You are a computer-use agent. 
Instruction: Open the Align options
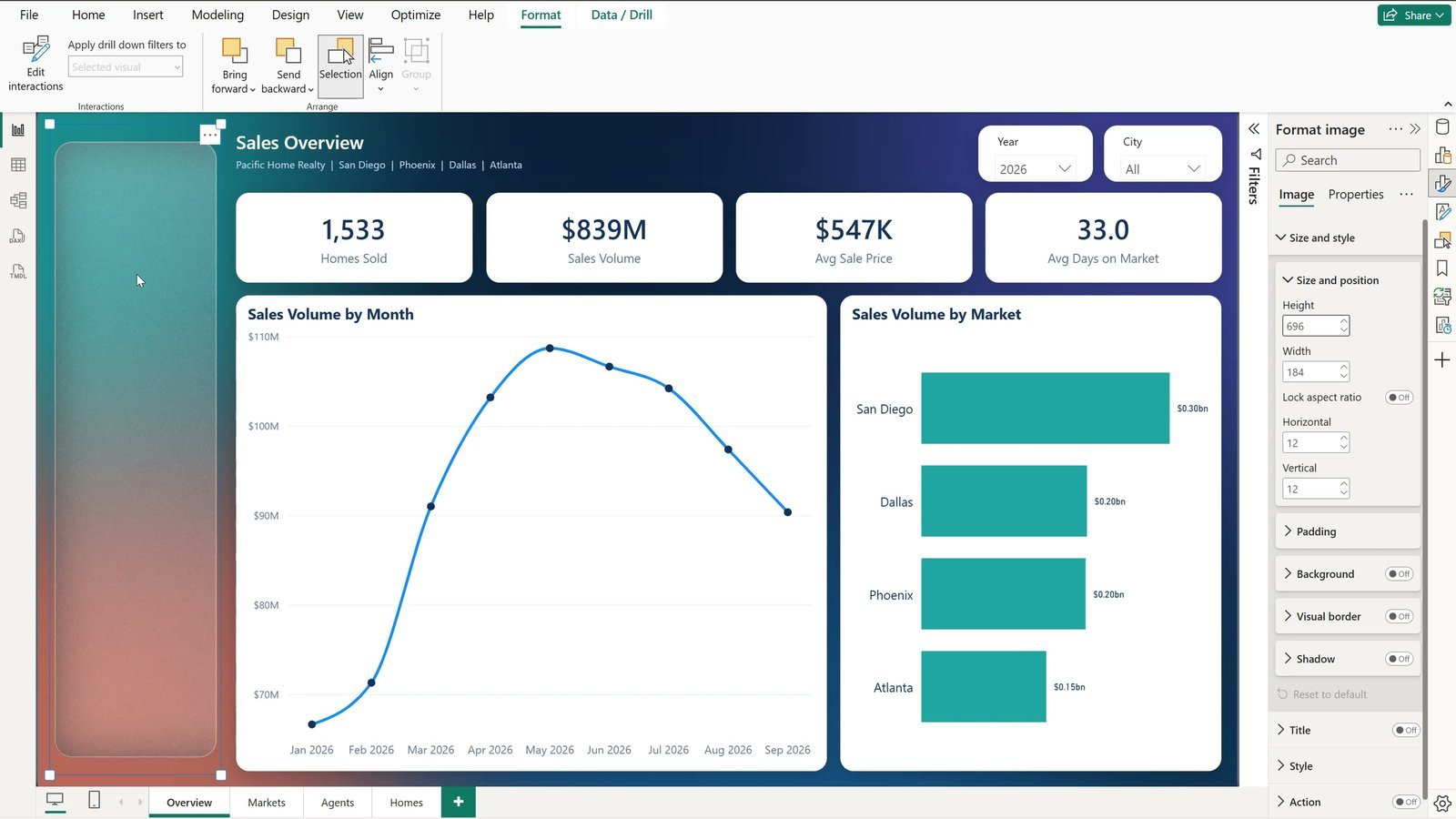[380, 66]
